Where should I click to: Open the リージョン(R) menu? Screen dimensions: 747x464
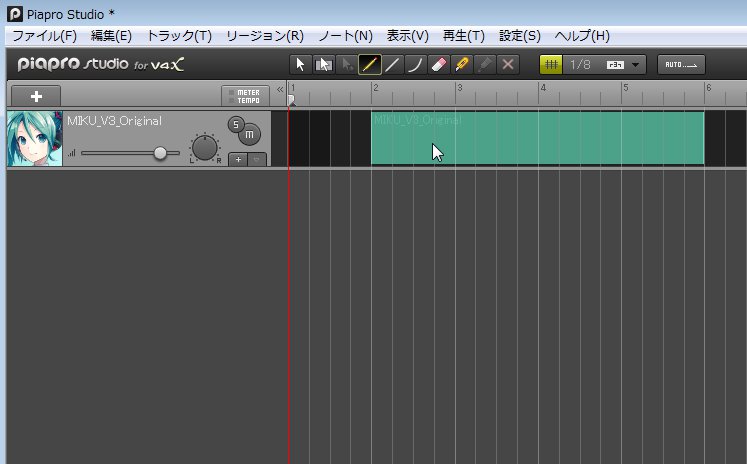click(x=265, y=36)
